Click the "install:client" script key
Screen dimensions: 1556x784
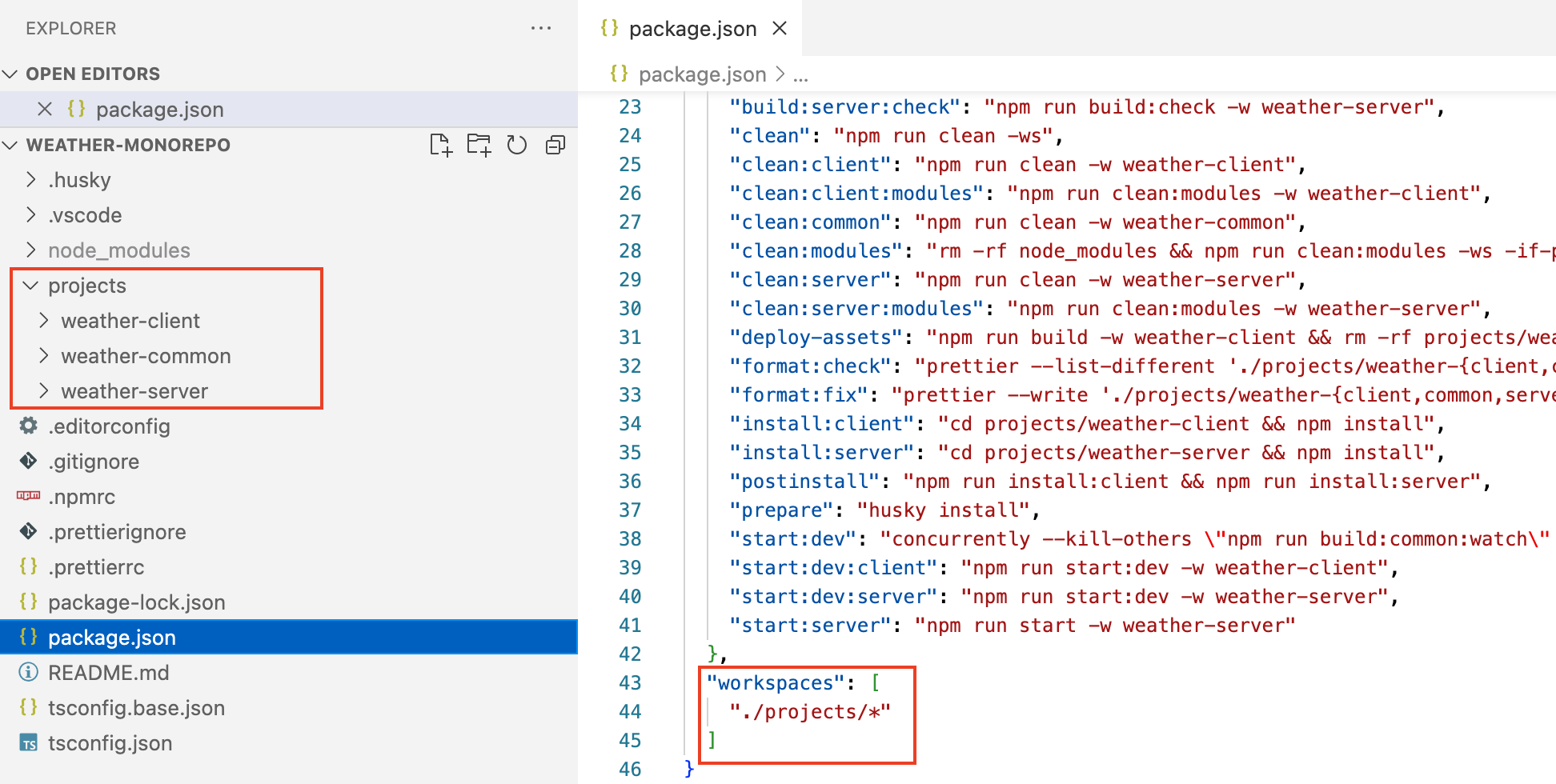click(822, 423)
